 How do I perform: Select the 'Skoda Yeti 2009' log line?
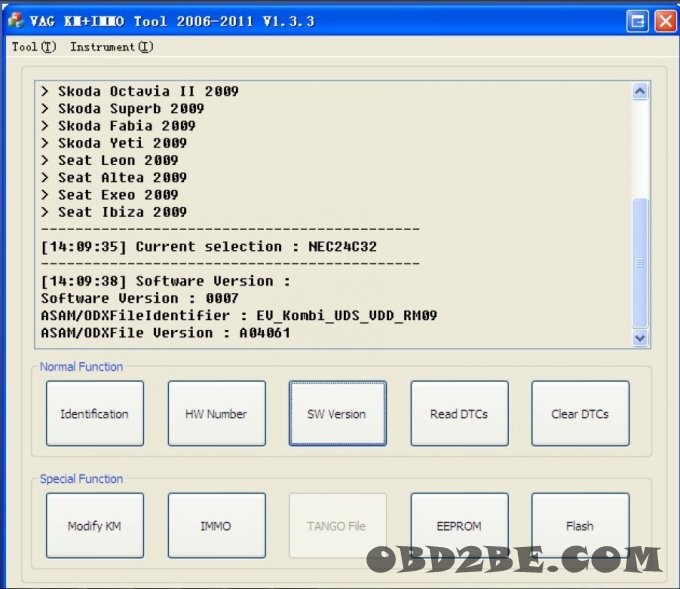[114, 143]
